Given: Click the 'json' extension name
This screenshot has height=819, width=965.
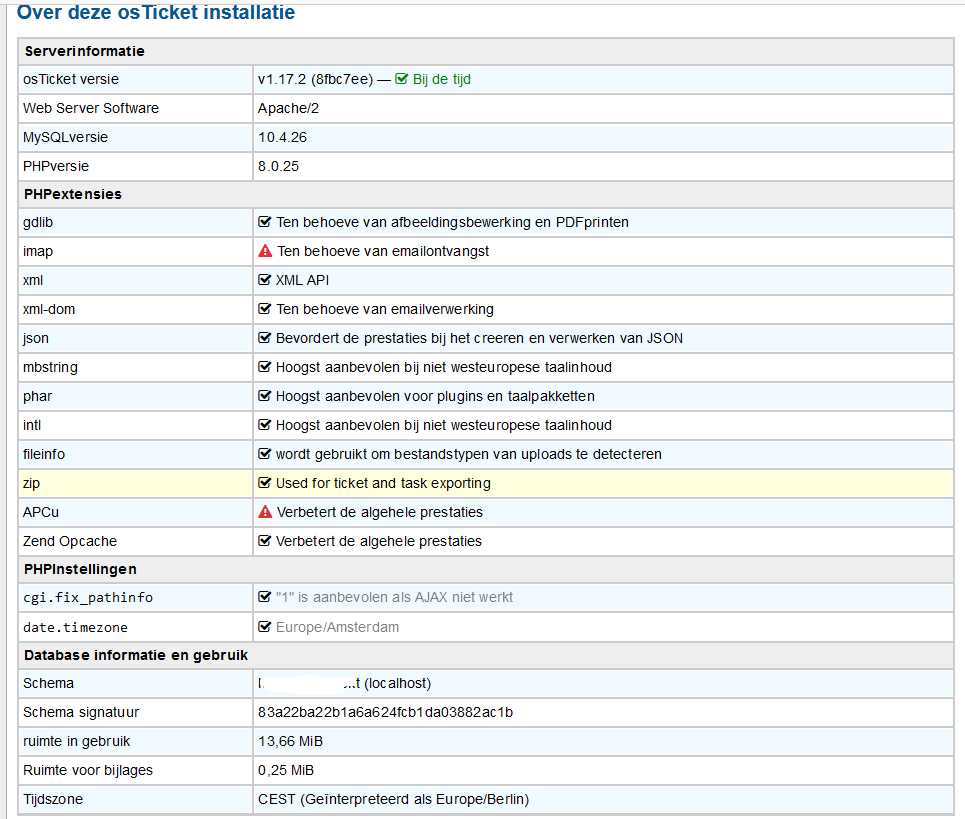Looking at the screenshot, I should [x=36, y=338].
